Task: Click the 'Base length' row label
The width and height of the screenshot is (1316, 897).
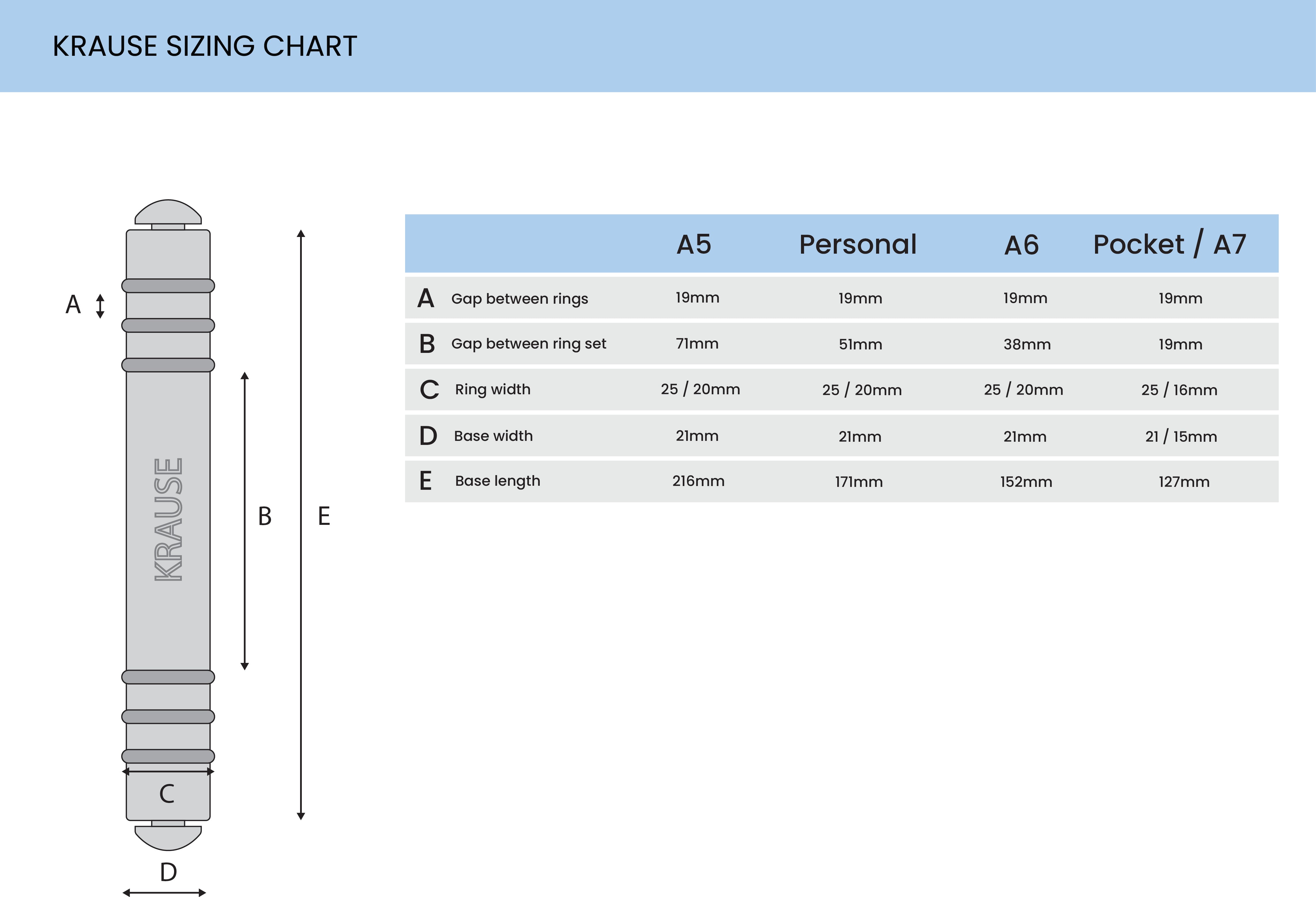Action: [497, 481]
